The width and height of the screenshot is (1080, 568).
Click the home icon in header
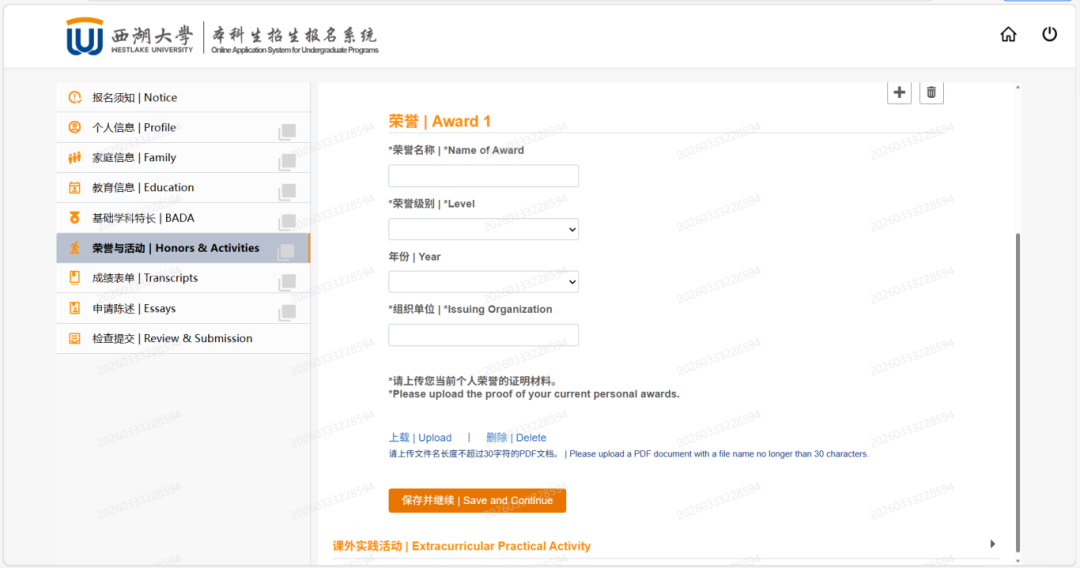(x=1008, y=35)
